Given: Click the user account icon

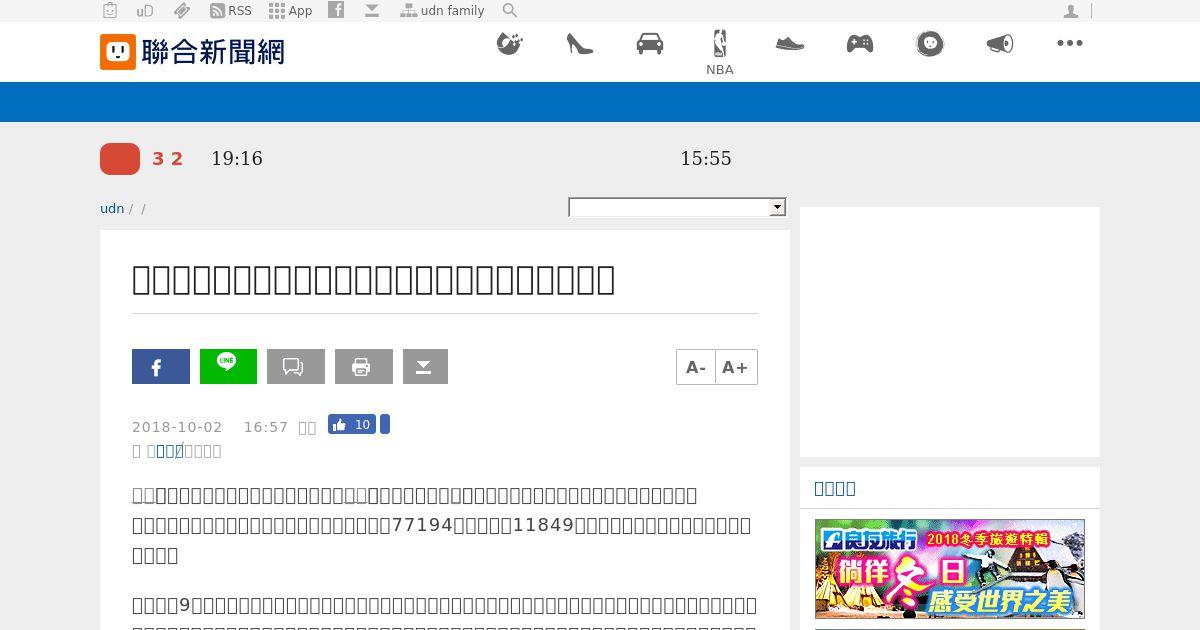Looking at the screenshot, I should (x=1071, y=11).
